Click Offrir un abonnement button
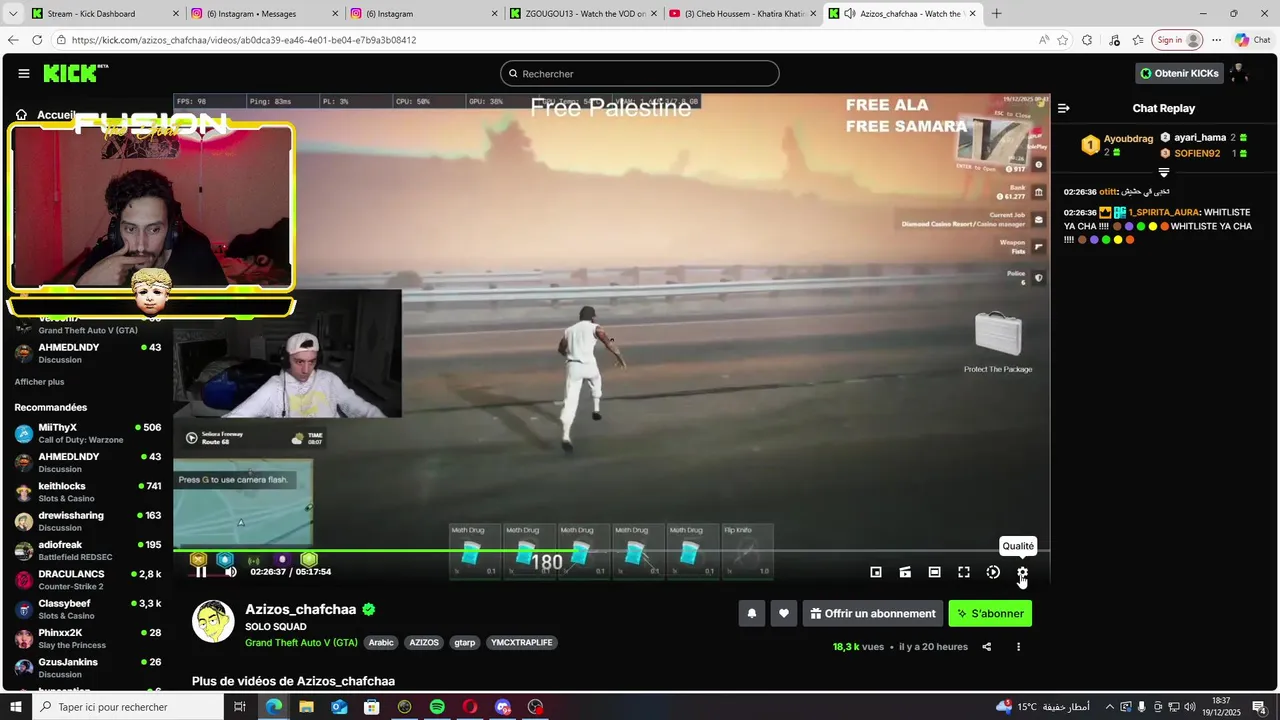 pos(873,613)
